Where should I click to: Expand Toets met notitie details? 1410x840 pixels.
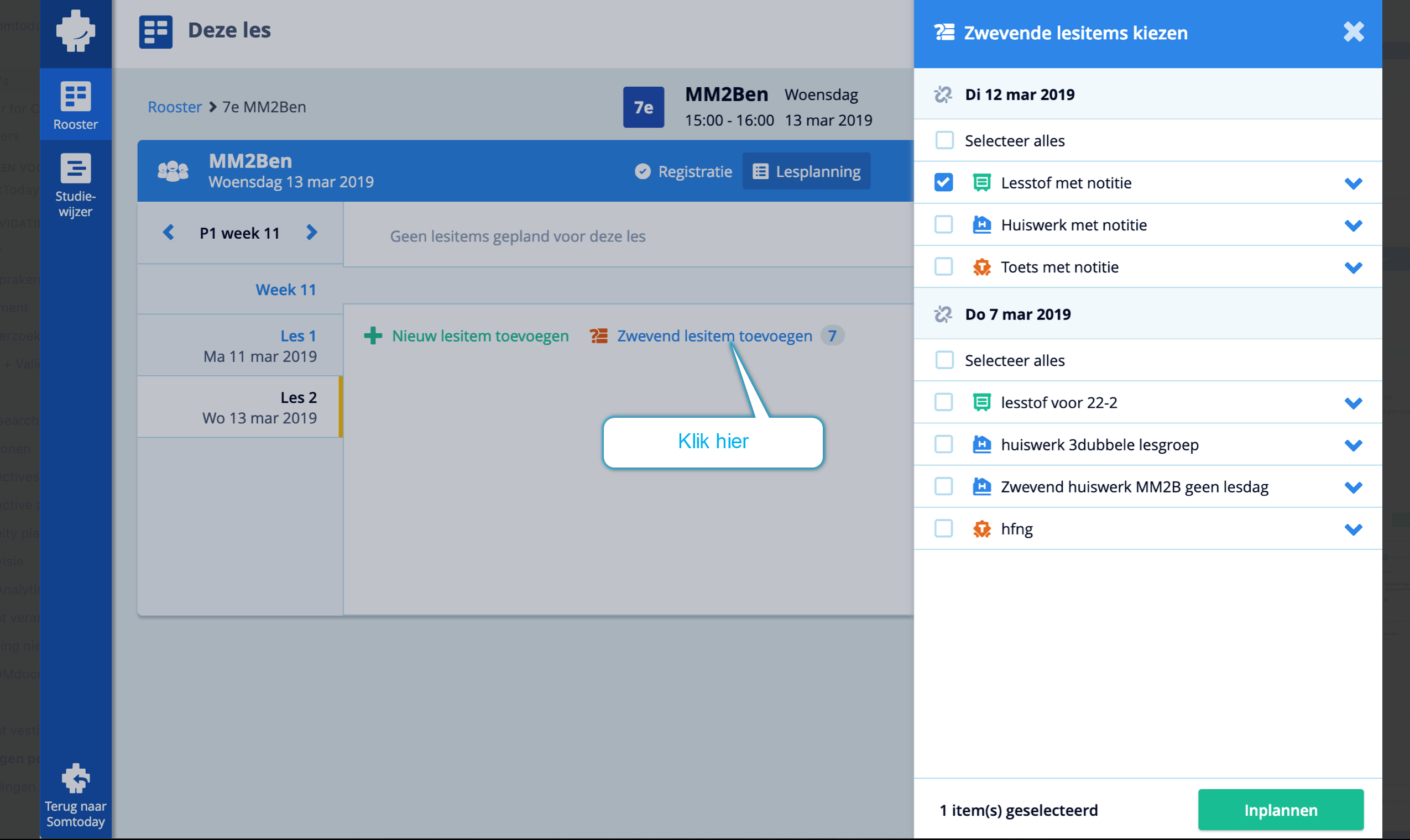[1354, 267]
